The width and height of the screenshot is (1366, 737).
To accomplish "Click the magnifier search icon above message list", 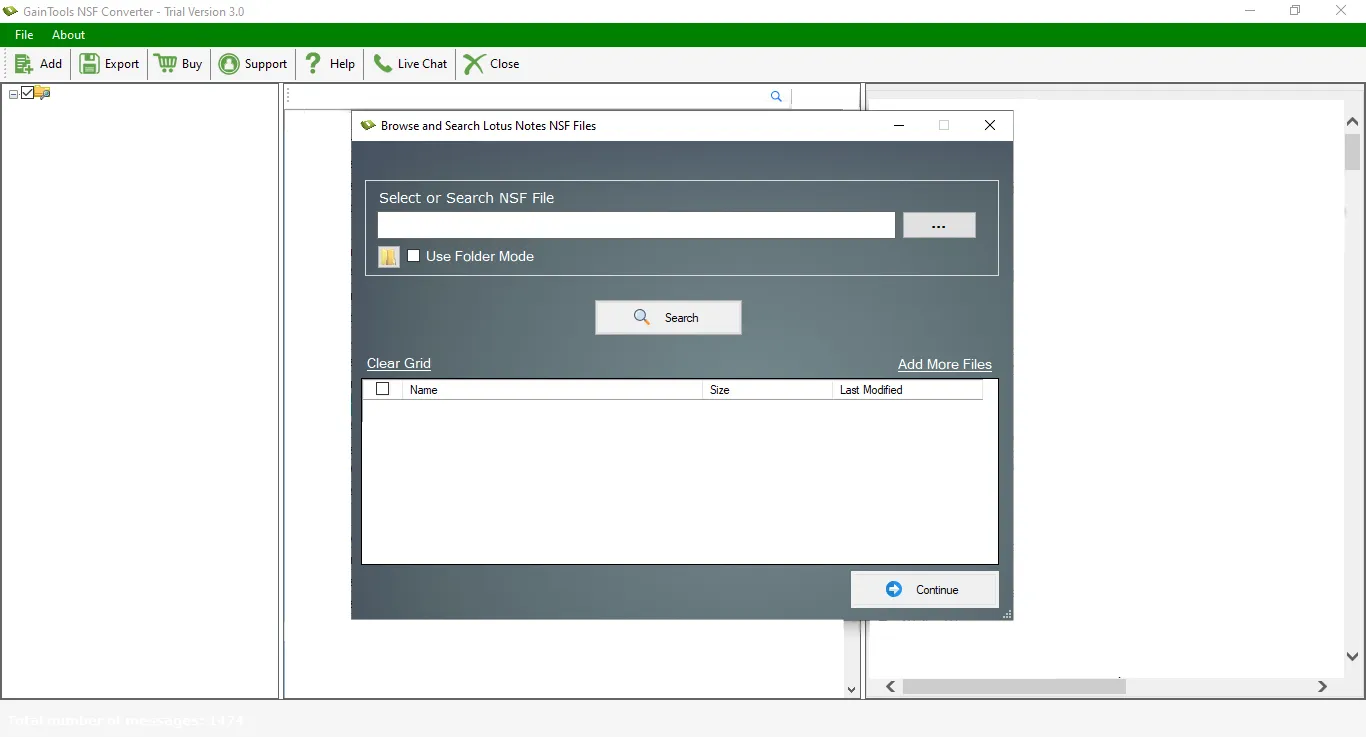I will [776, 96].
